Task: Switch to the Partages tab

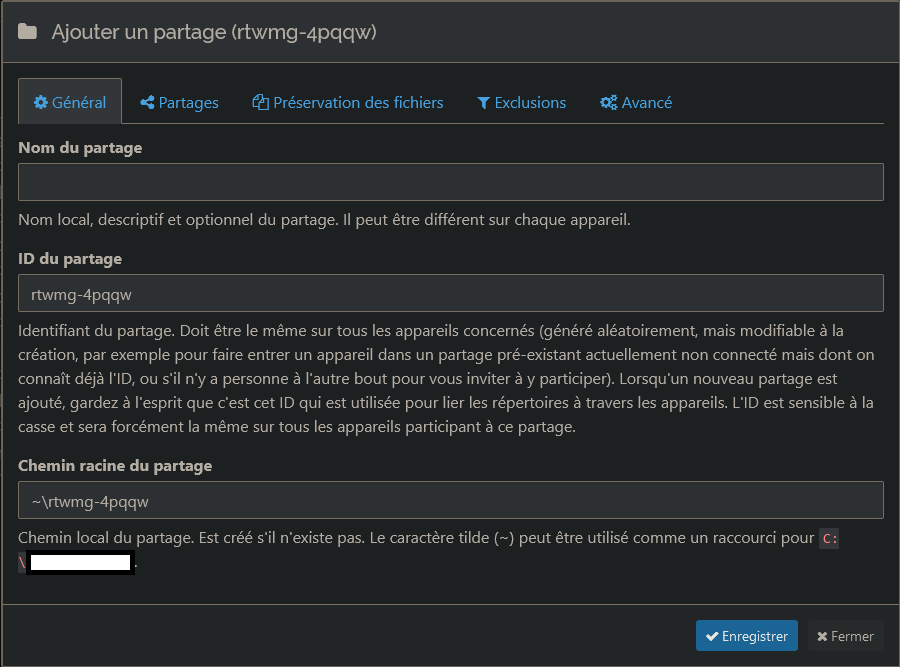Action: pos(188,102)
